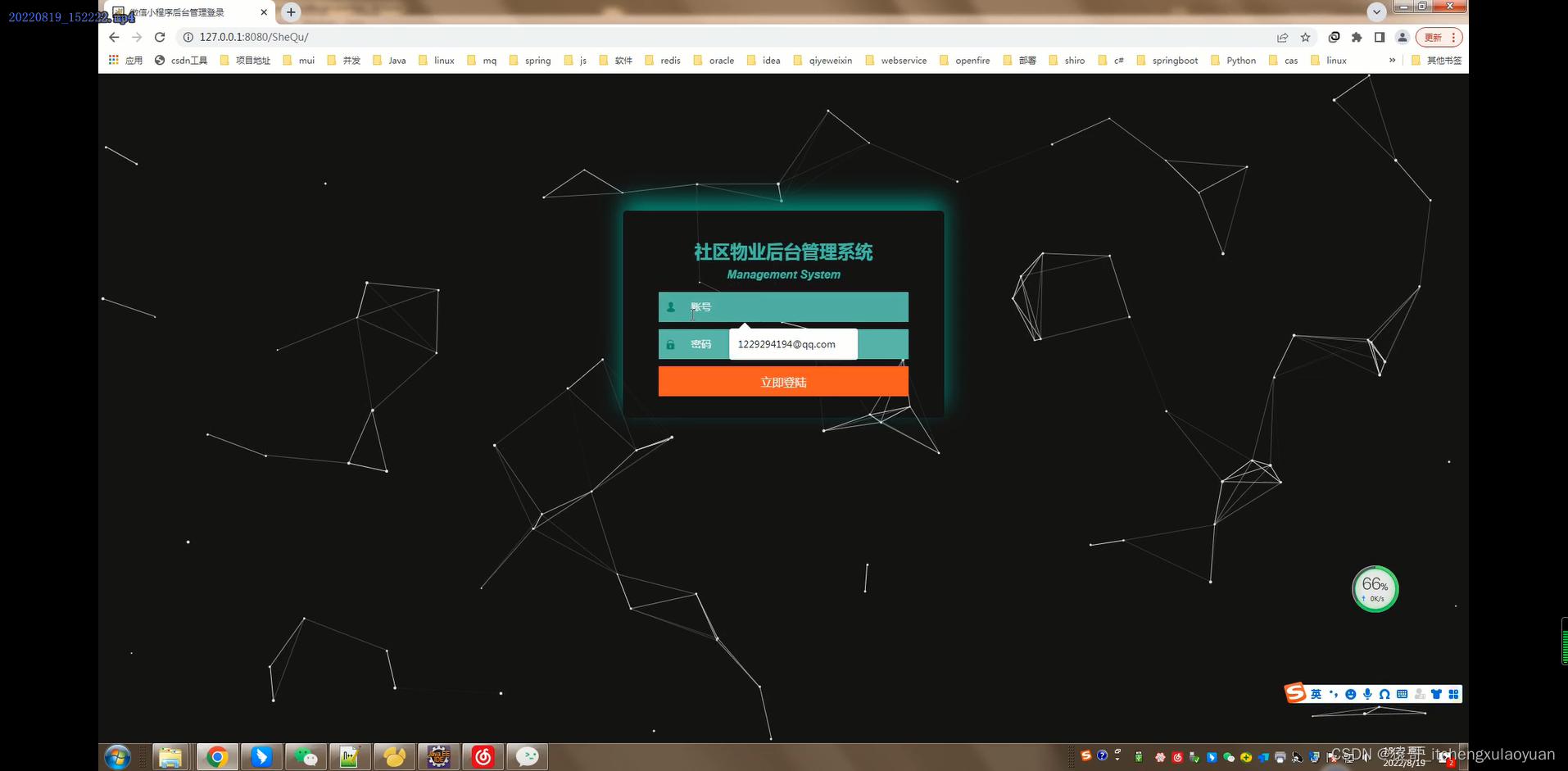Click the green USB safely remove tray icon
The height and width of the screenshot is (771, 1568).
pyautogui.click(x=1138, y=757)
